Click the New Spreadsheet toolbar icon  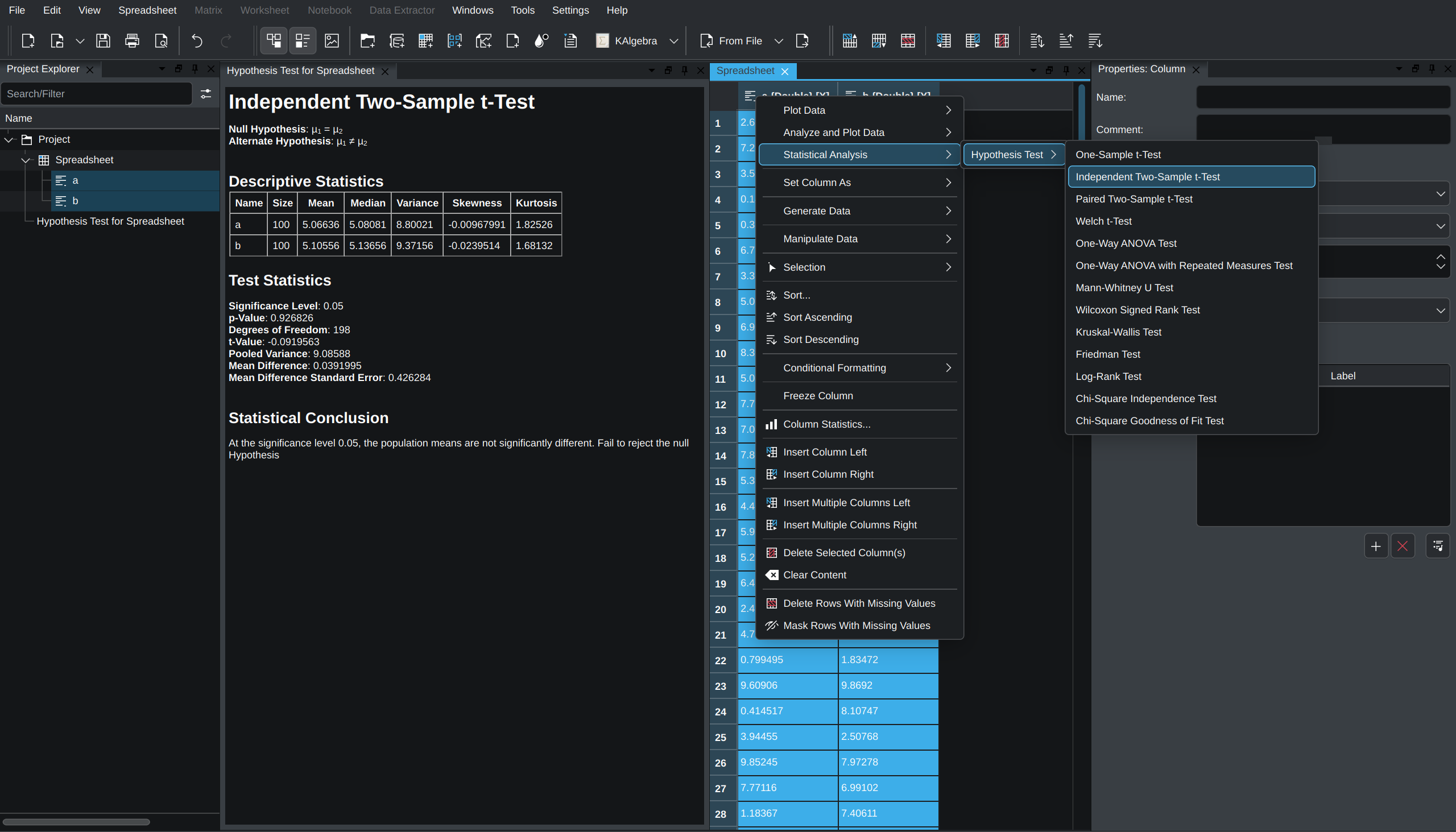pos(425,40)
